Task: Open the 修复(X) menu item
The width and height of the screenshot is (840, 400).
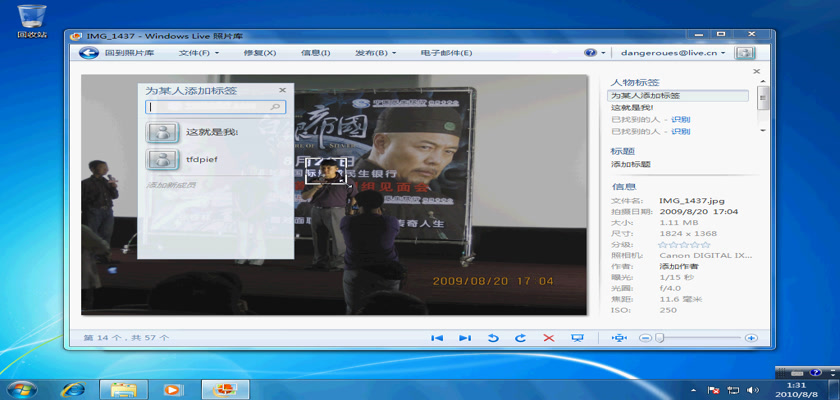Action: tap(259, 52)
